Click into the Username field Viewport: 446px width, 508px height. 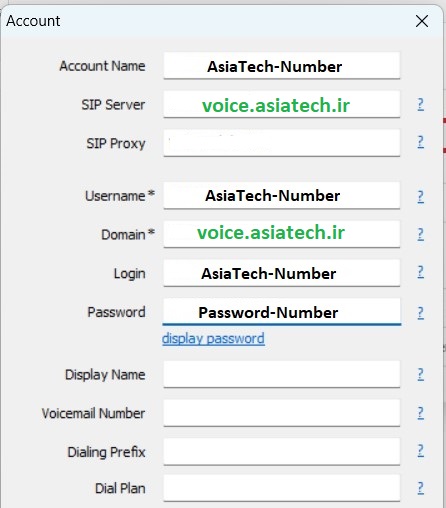pos(282,196)
